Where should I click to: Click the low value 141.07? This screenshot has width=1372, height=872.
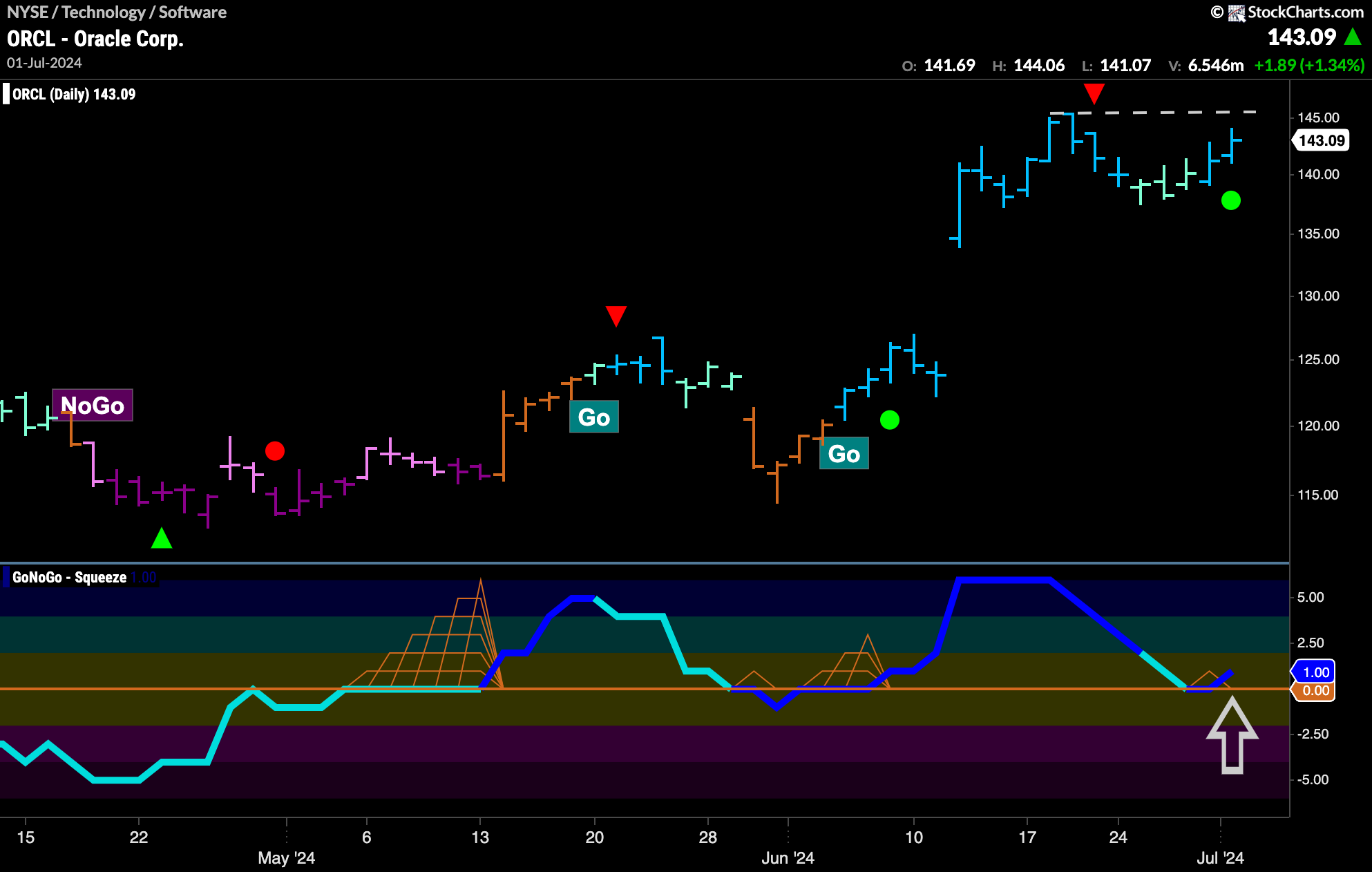tap(1125, 66)
